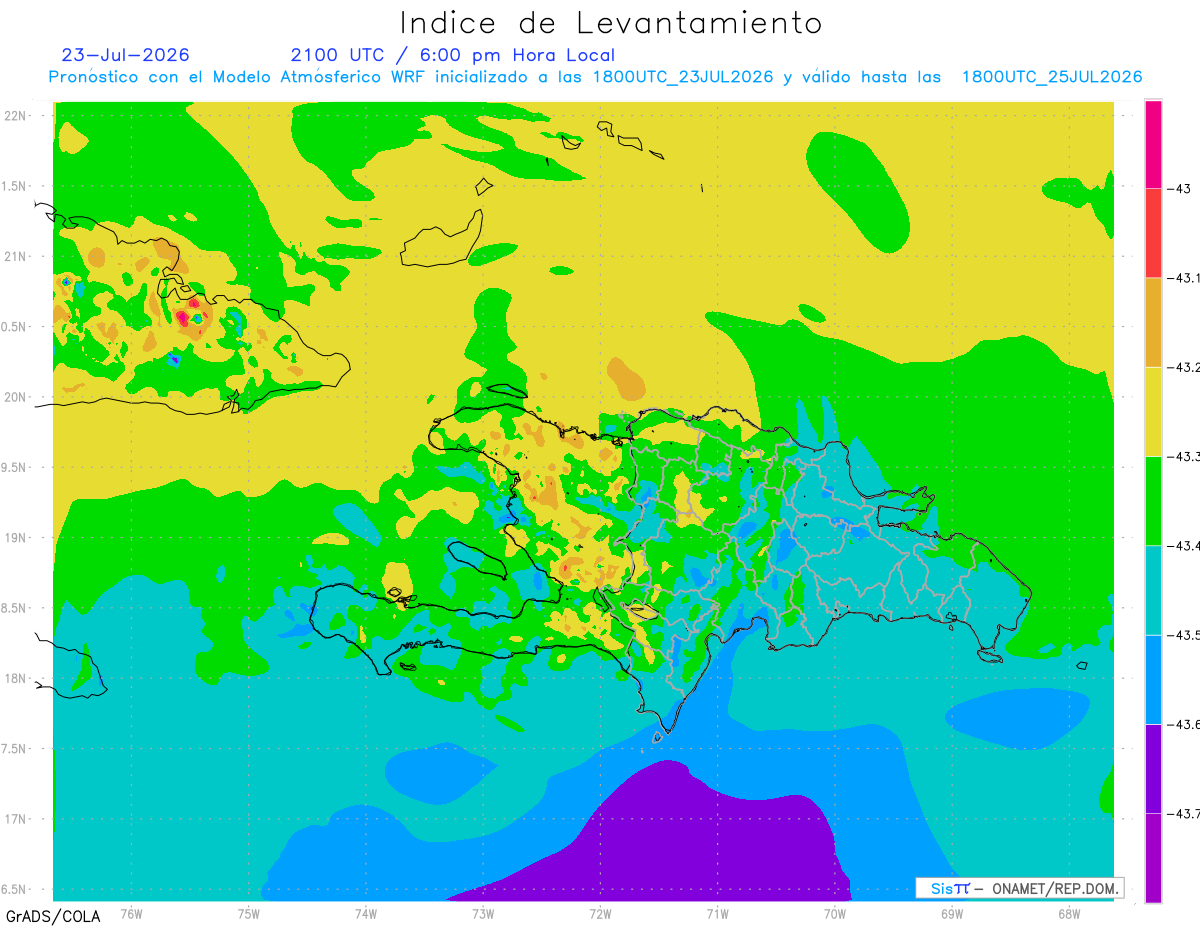
Task: Select the yellow legend swatch above -43.3
Action: point(1153,411)
